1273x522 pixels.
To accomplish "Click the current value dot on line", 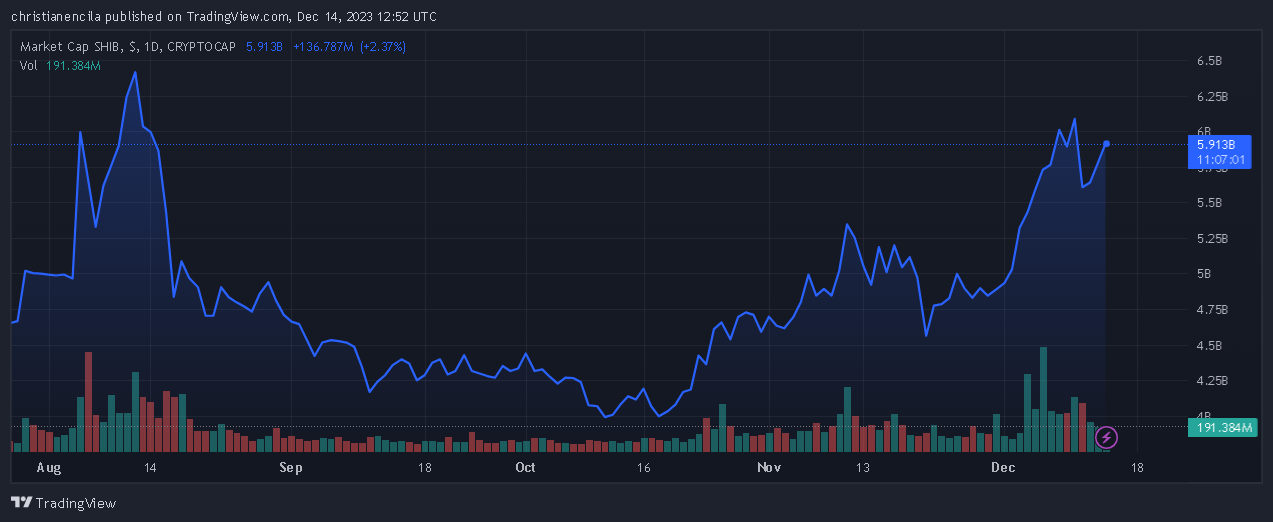I will 1106,144.
